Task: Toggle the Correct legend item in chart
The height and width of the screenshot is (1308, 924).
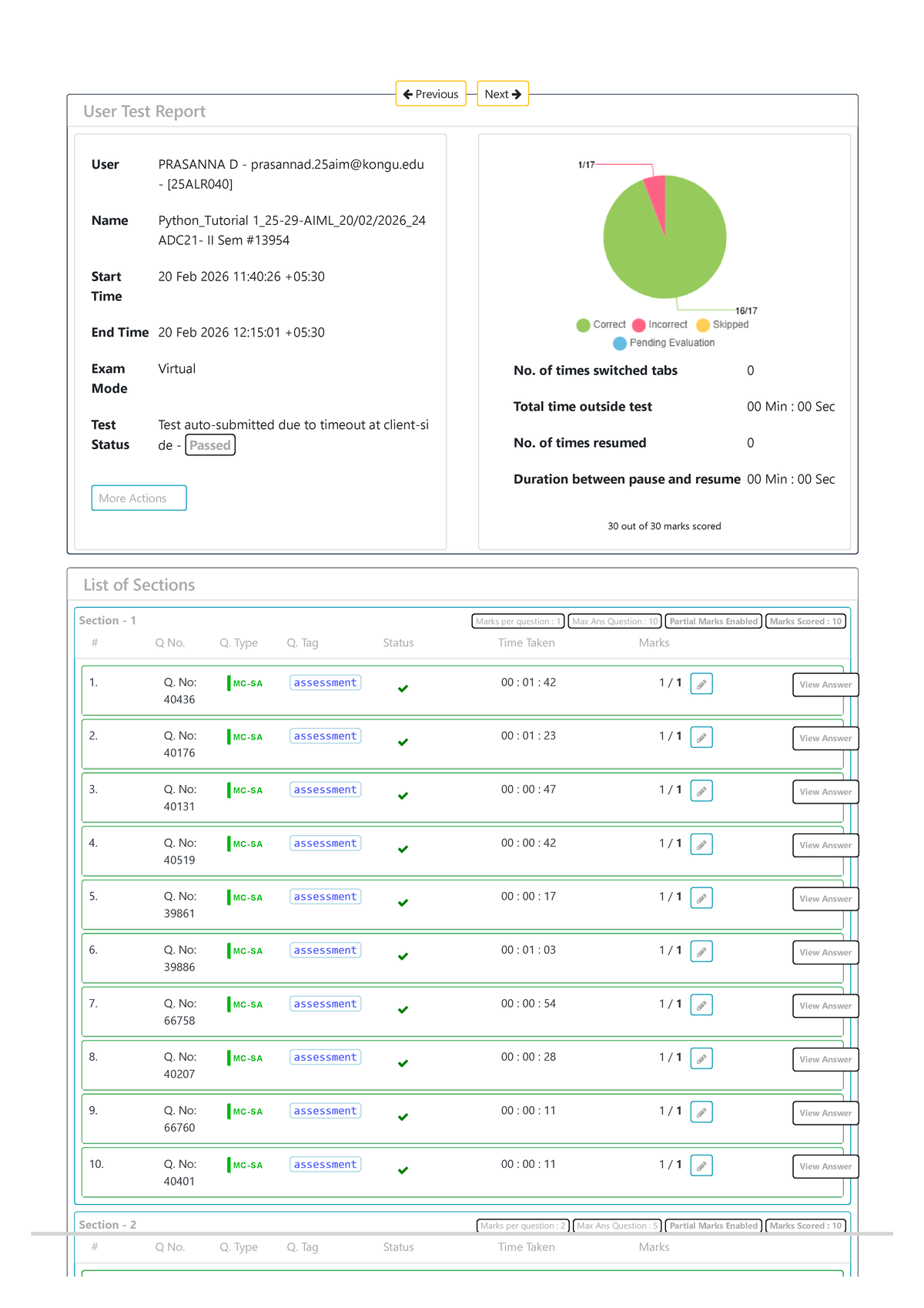Action: click(x=601, y=325)
